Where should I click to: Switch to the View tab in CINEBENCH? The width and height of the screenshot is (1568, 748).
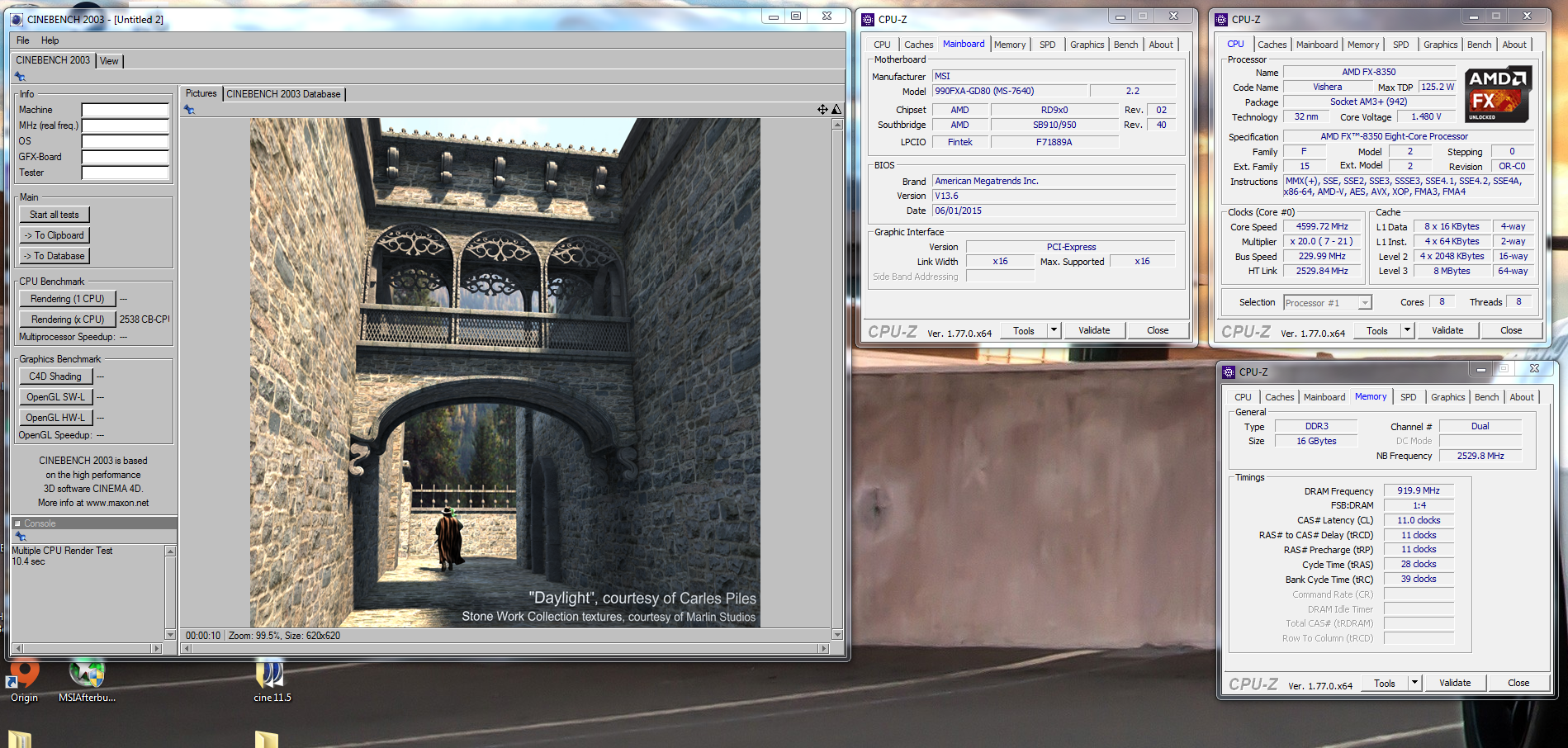109,61
